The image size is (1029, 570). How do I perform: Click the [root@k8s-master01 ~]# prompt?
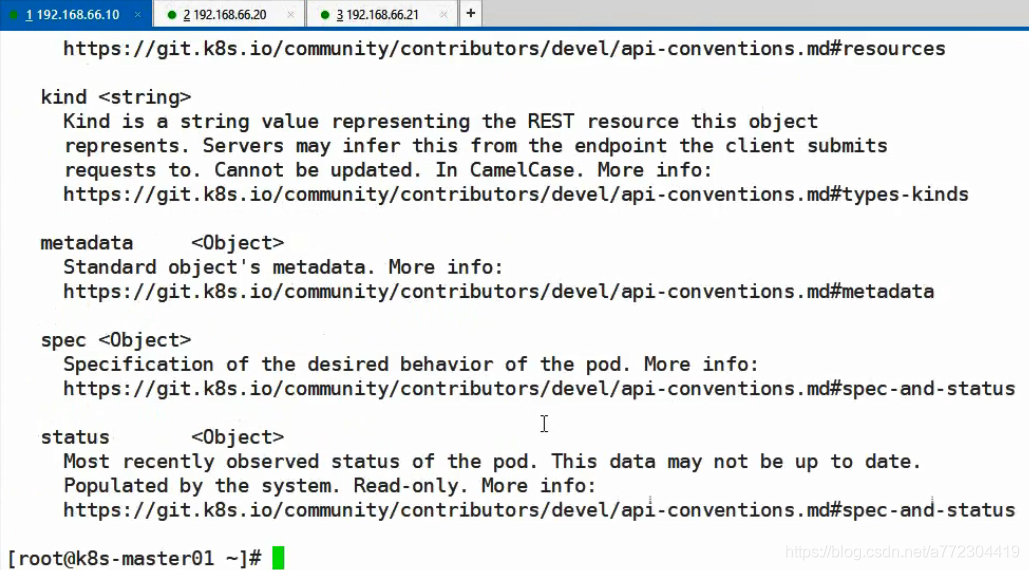[135, 558]
